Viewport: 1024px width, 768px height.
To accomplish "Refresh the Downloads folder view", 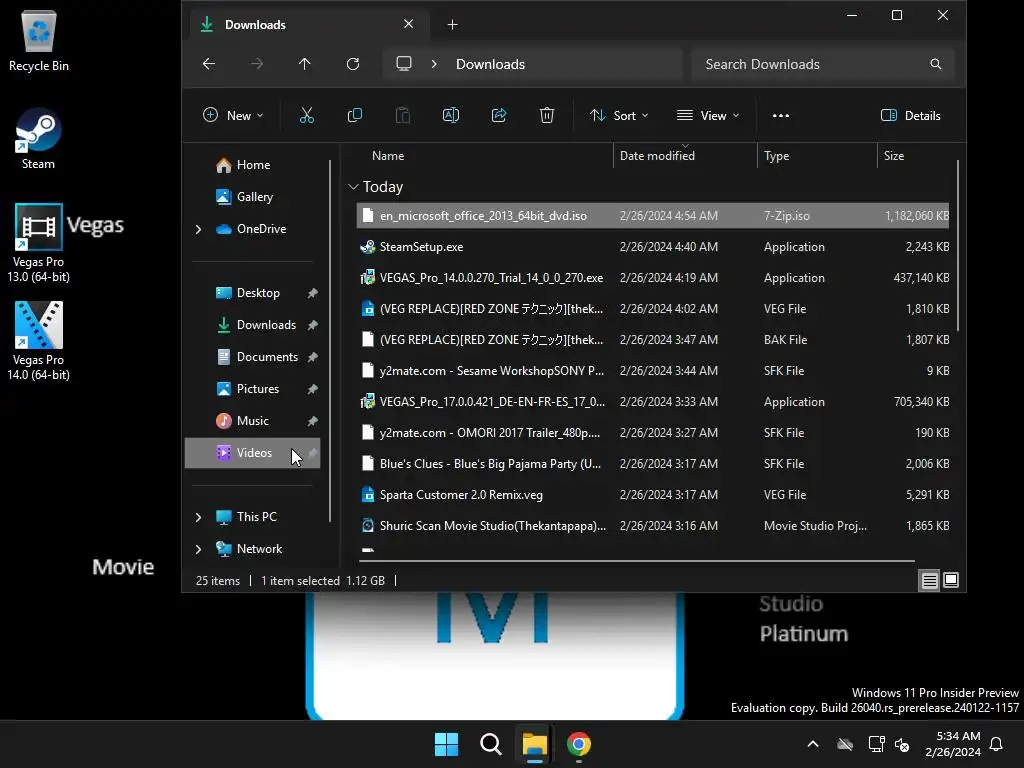I will 353,64.
